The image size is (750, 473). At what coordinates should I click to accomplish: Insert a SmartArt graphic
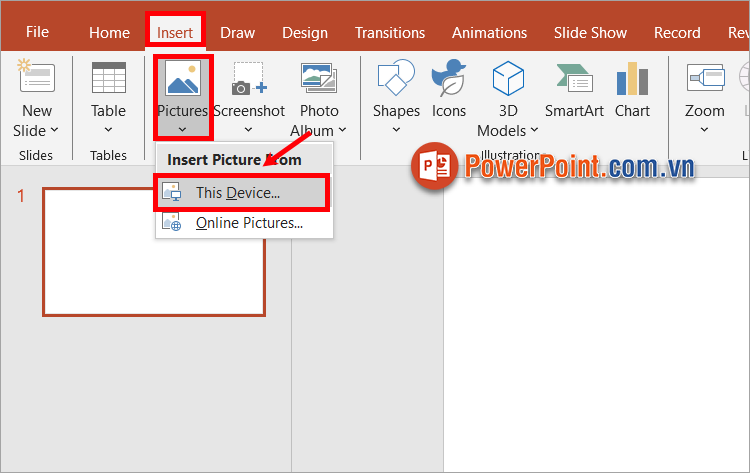click(574, 90)
